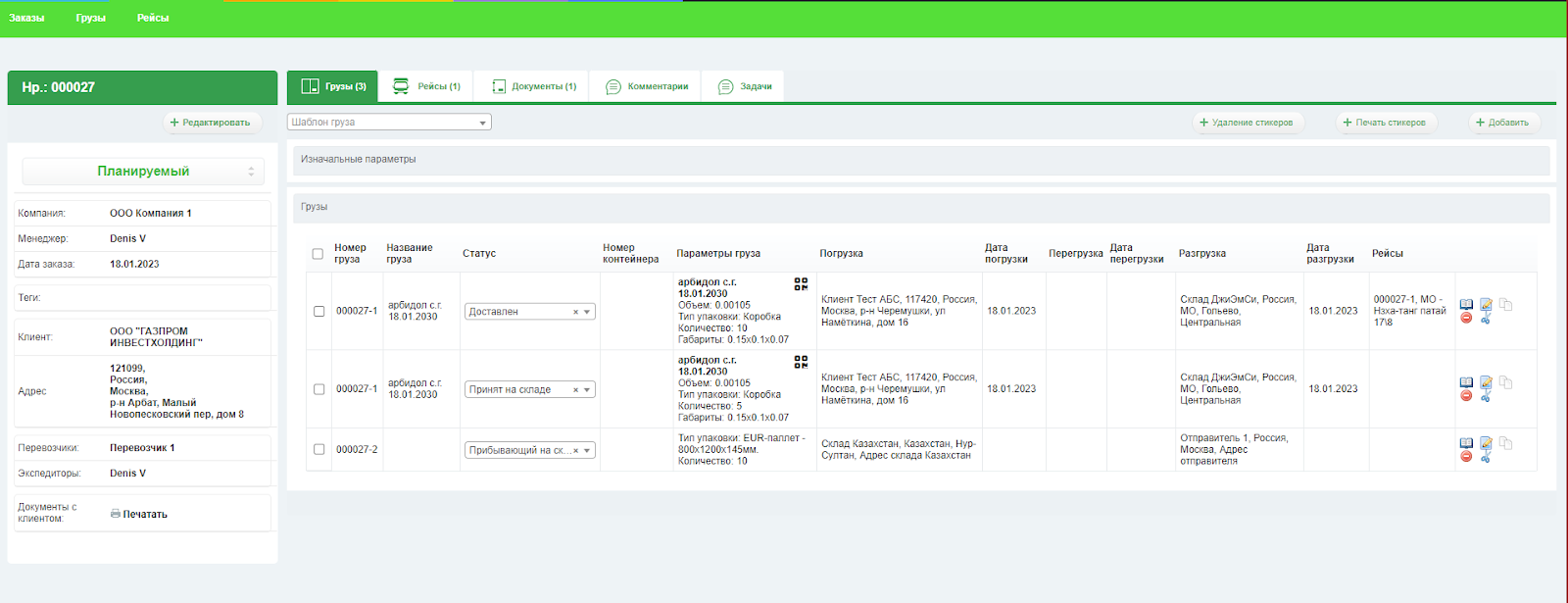The height and width of the screenshot is (603, 1568).
Task: Click the Перевозчик 1 carrier value
Action: click(142, 448)
